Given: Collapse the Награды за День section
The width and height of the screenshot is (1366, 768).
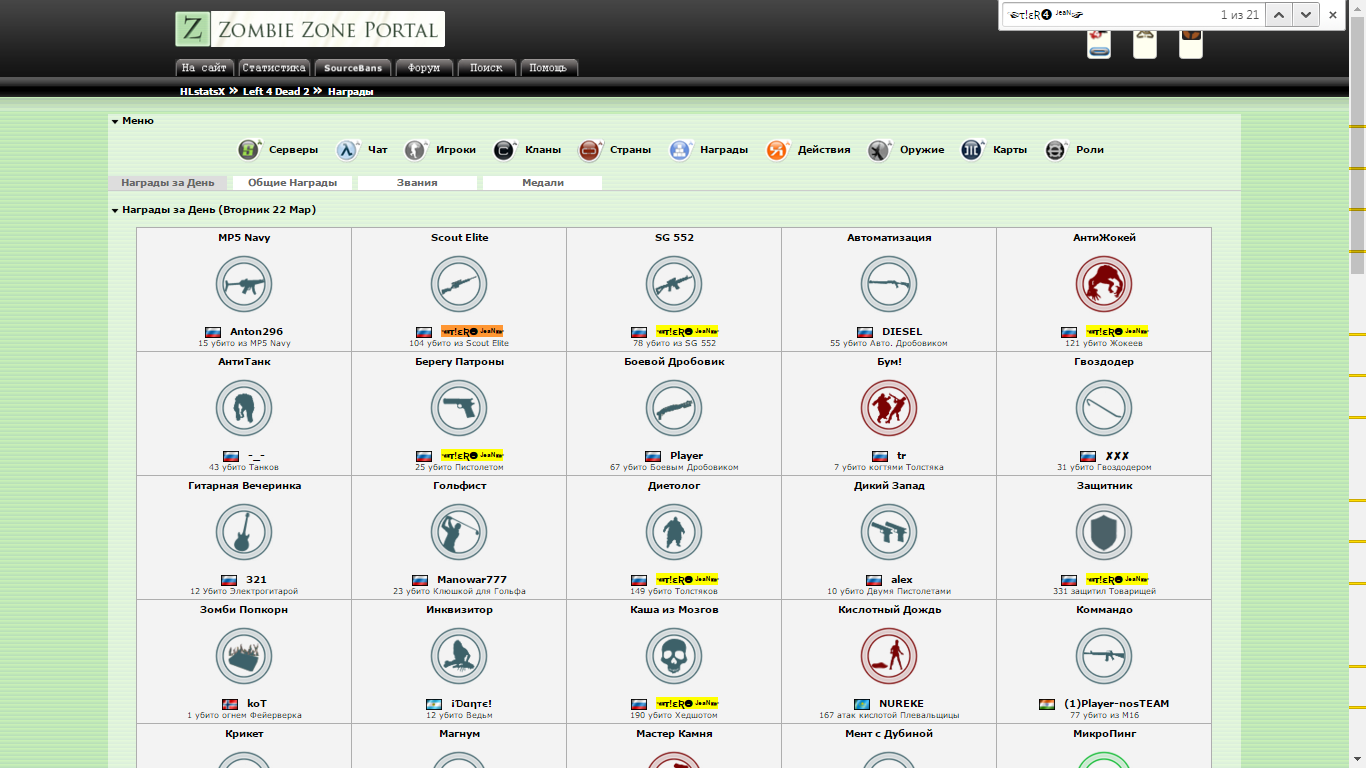Looking at the screenshot, I should pyautogui.click(x=115, y=211).
